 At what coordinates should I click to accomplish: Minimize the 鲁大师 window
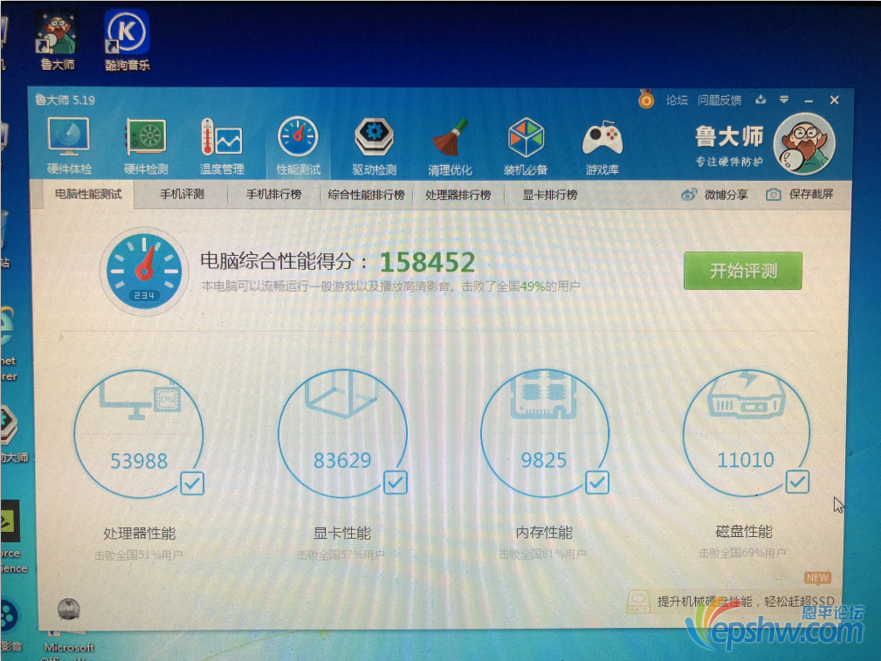809,101
